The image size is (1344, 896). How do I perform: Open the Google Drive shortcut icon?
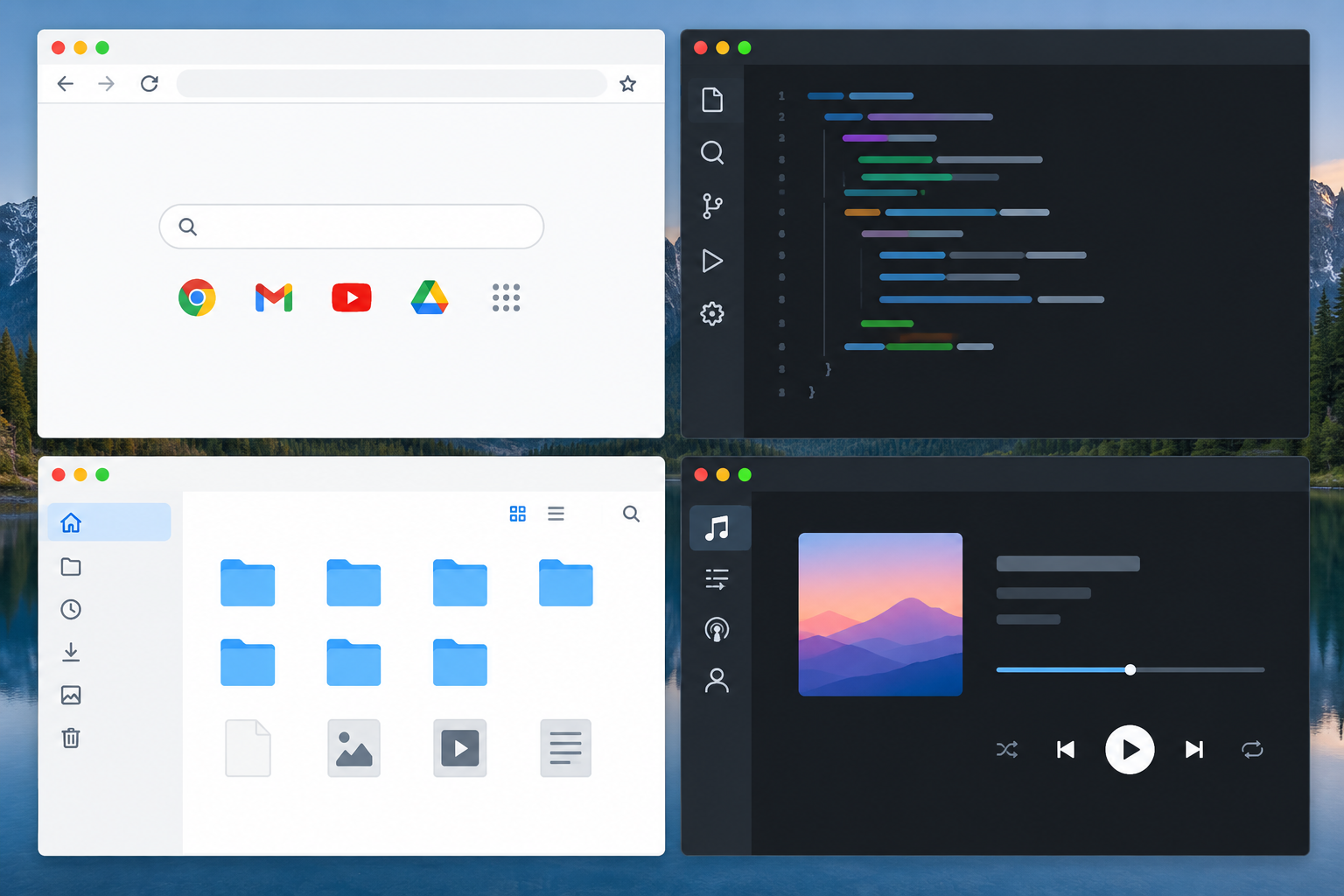click(x=430, y=297)
